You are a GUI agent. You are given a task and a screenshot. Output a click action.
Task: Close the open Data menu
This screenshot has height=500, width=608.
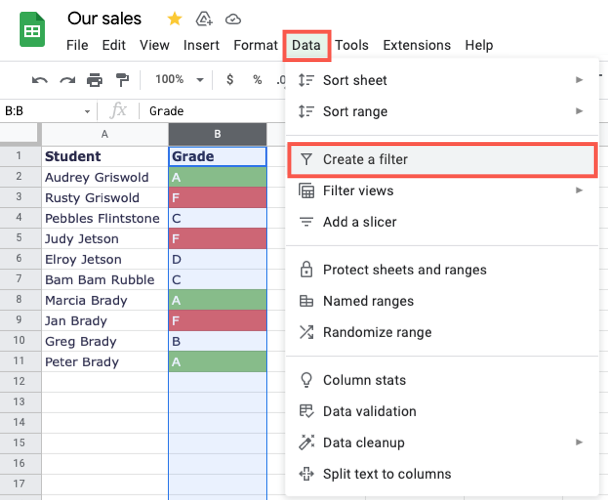click(306, 45)
